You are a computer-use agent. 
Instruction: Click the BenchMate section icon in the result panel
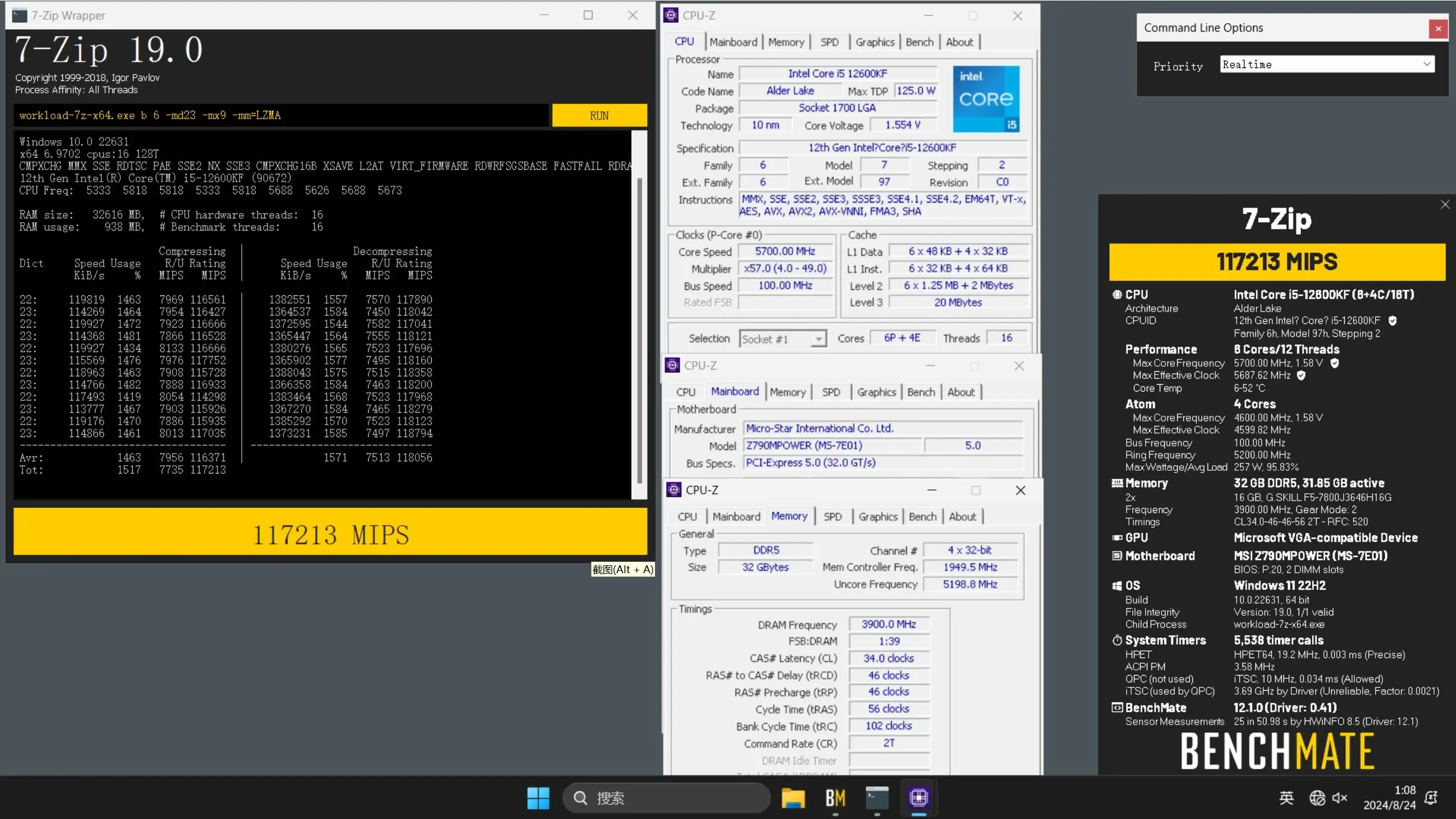(1117, 708)
